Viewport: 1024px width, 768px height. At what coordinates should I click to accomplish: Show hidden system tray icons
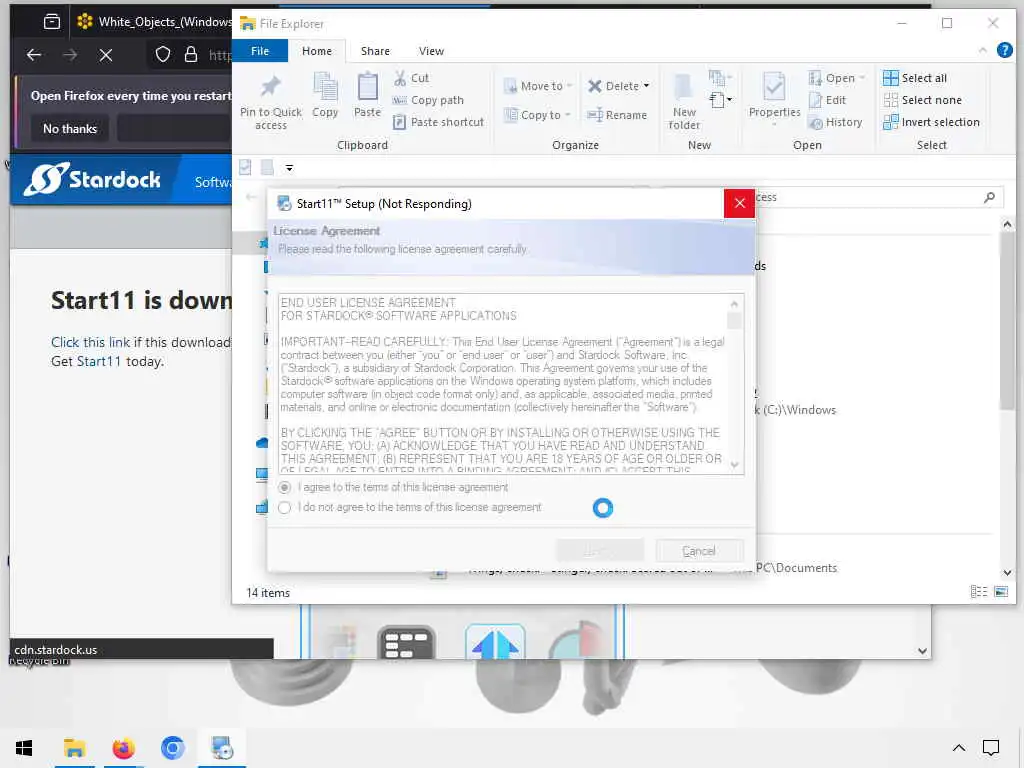[x=959, y=748]
